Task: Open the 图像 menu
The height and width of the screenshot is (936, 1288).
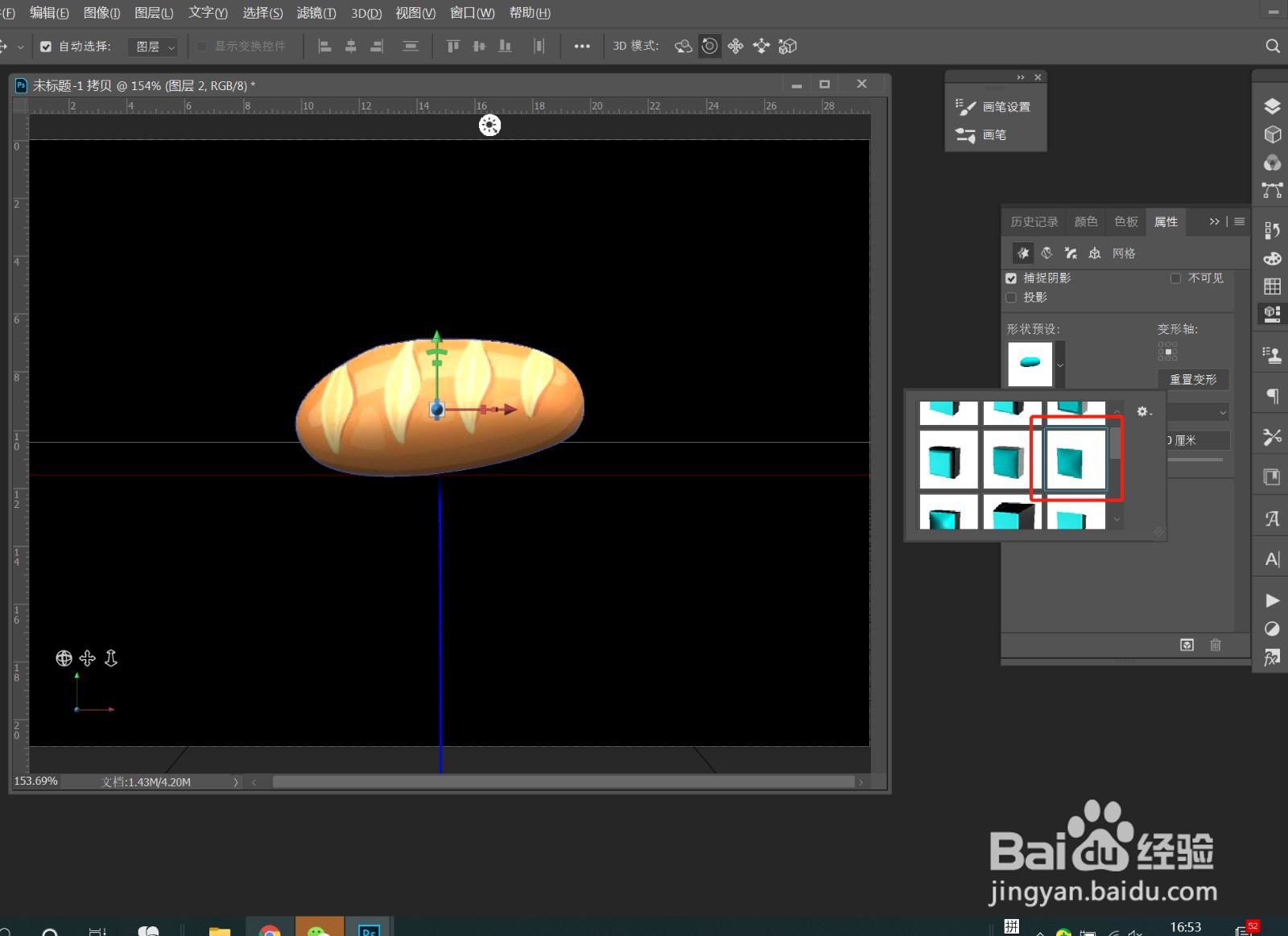Action: coord(101,13)
